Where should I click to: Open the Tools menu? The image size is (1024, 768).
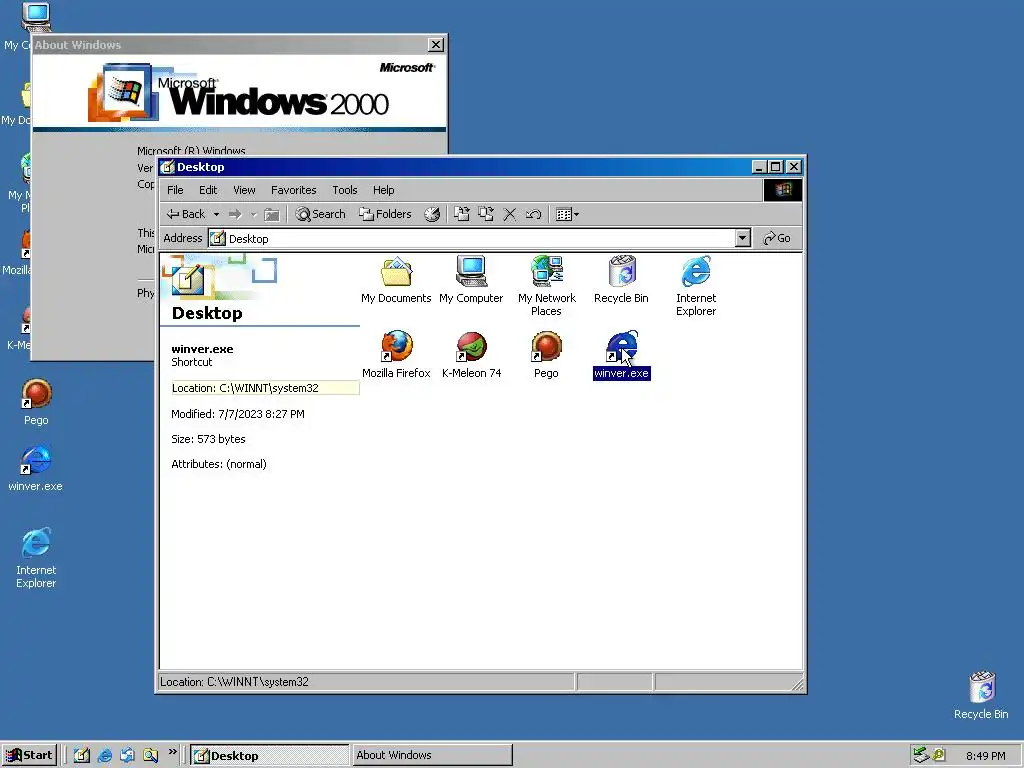coord(344,190)
